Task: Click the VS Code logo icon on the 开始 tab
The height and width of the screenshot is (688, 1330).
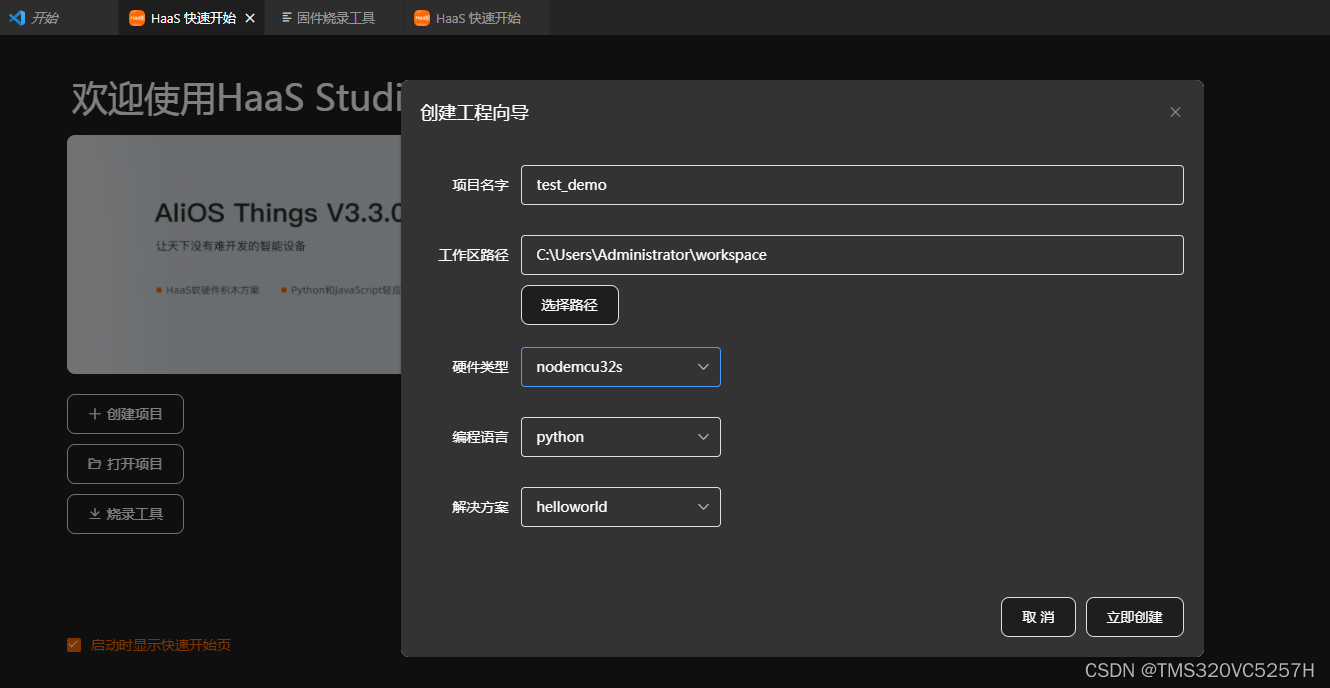Action: click(x=16, y=18)
